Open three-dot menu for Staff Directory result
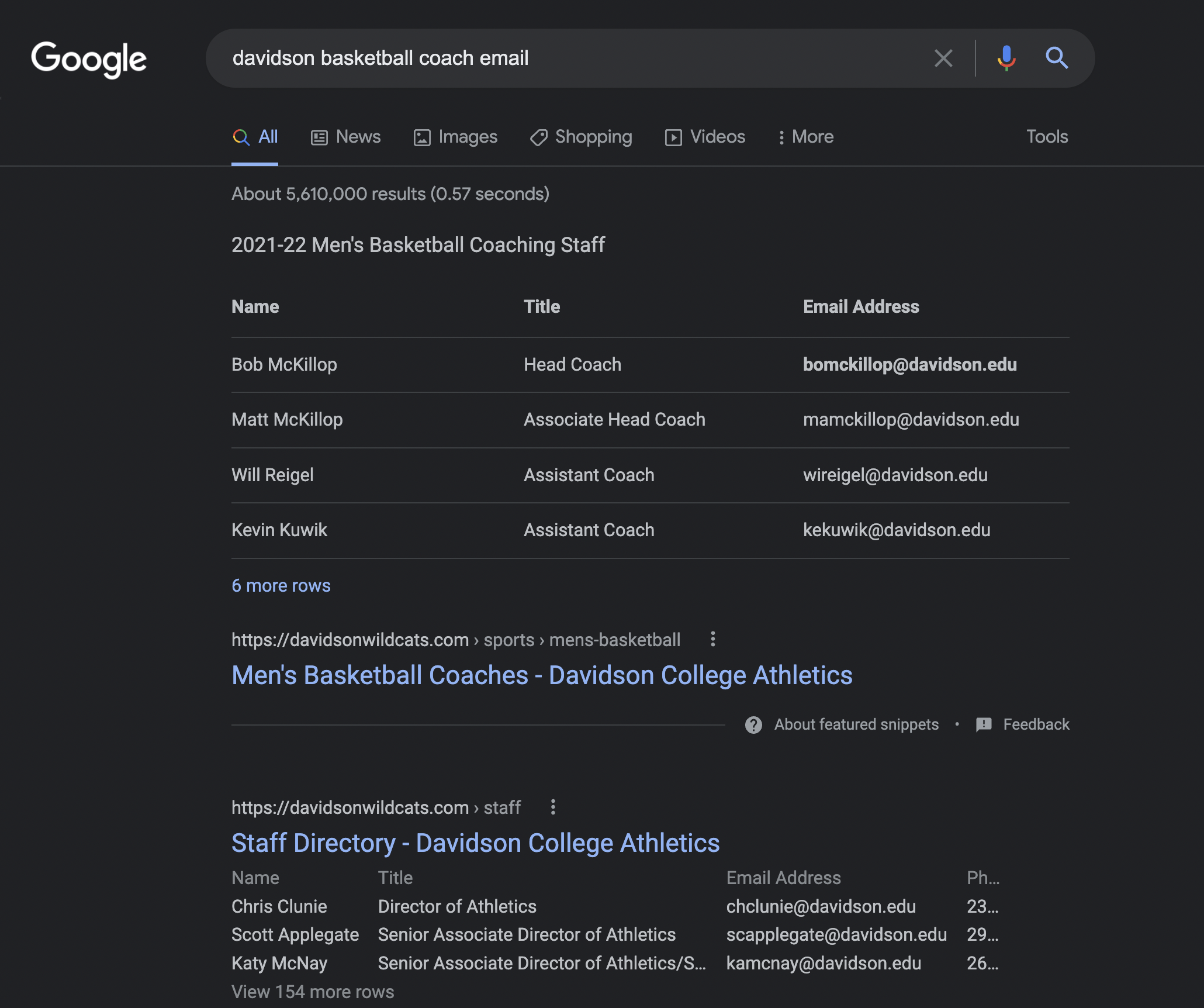1204x1008 pixels. [553, 807]
